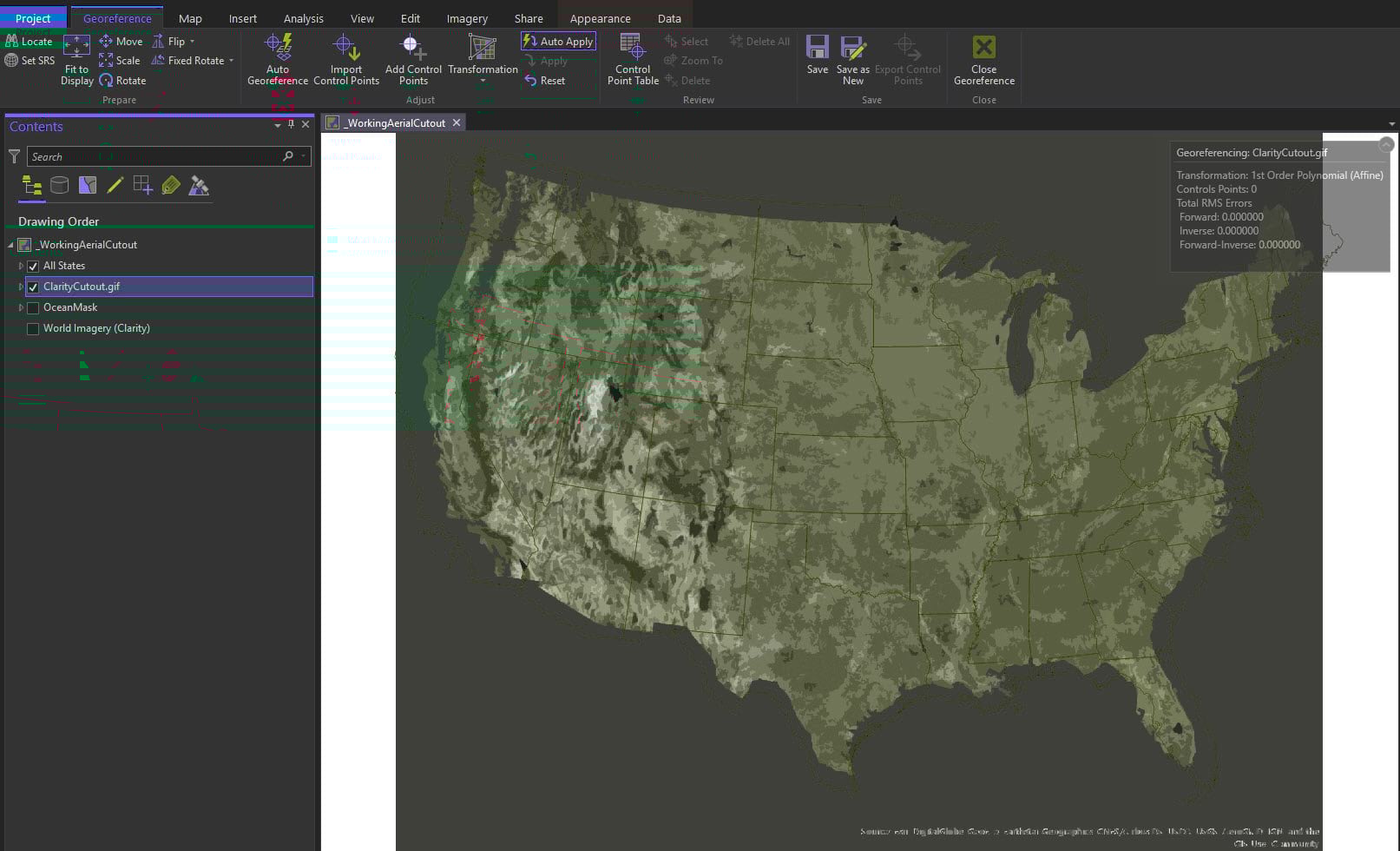Image resolution: width=1400 pixels, height=851 pixels.
Task: Open the Control Point Table
Action: tap(632, 48)
